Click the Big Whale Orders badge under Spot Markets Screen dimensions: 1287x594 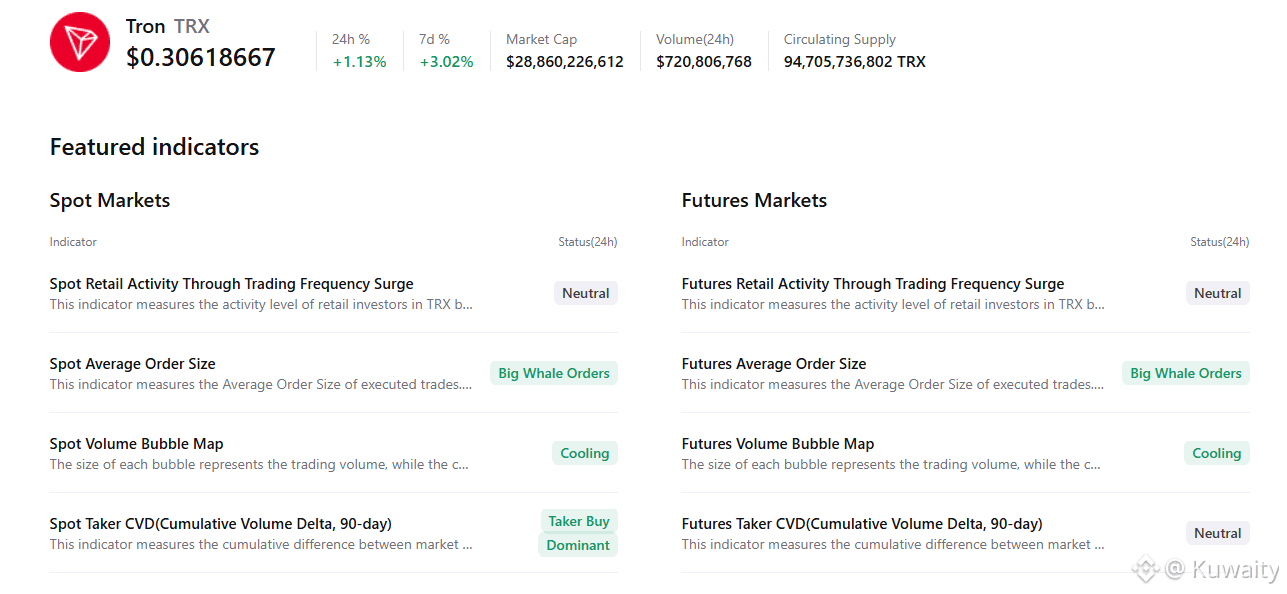[553, 373]
